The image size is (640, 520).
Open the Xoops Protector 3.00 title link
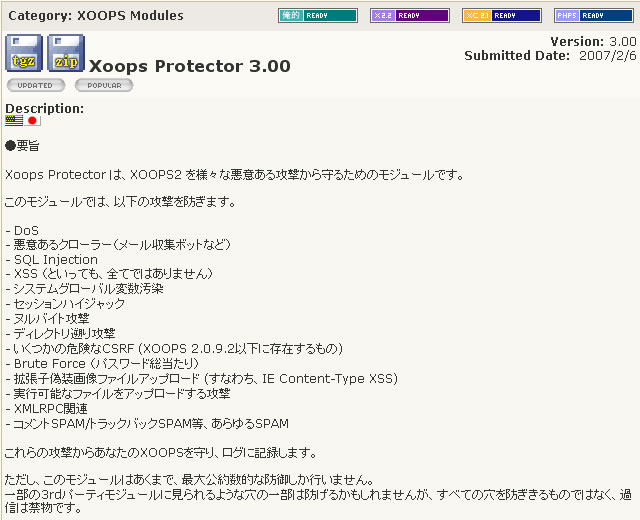190,66
